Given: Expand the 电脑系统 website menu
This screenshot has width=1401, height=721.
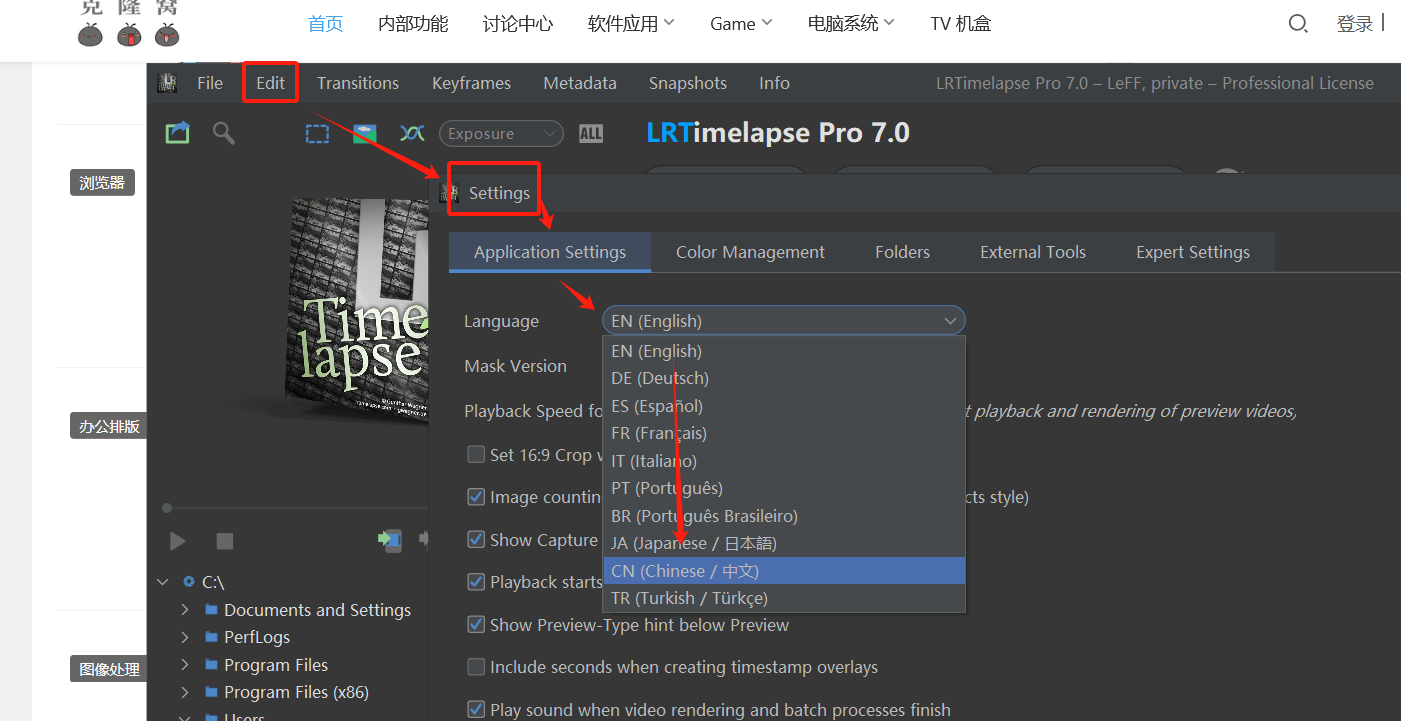Looking at the screenshot, I should point(851,23).
